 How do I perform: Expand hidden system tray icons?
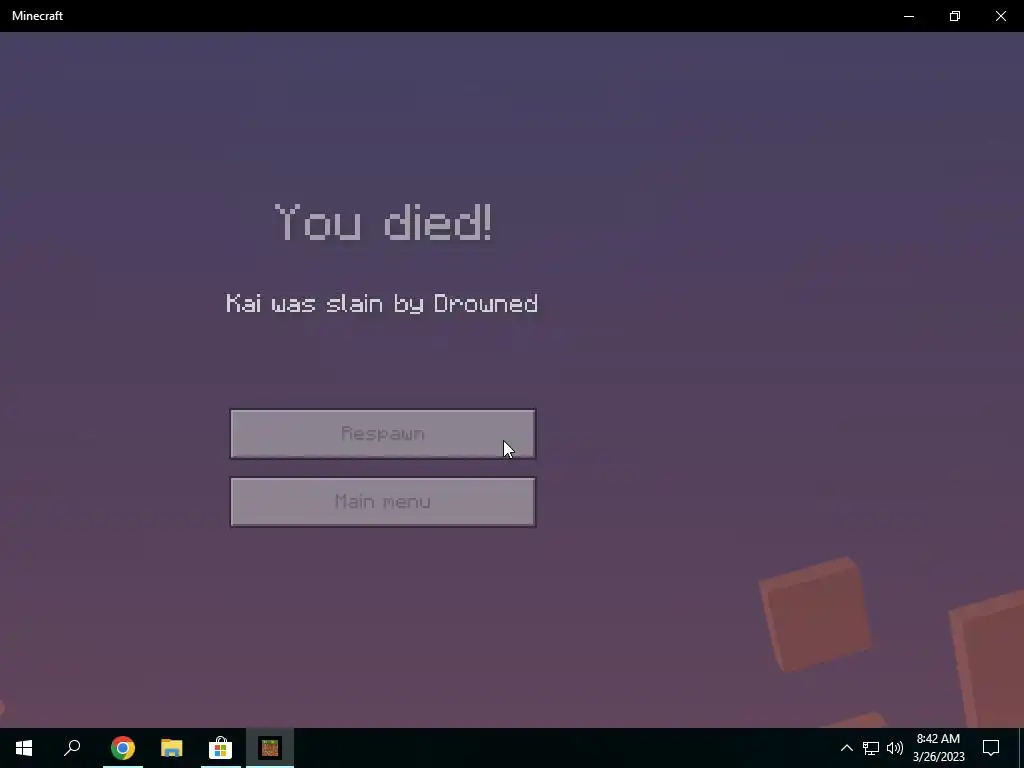(846, 748)
